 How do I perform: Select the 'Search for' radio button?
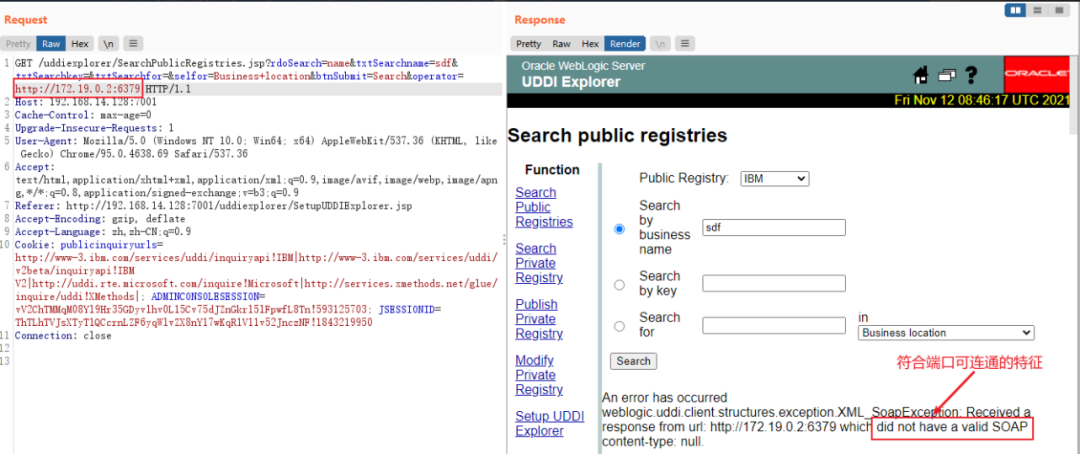coord(619,326)
